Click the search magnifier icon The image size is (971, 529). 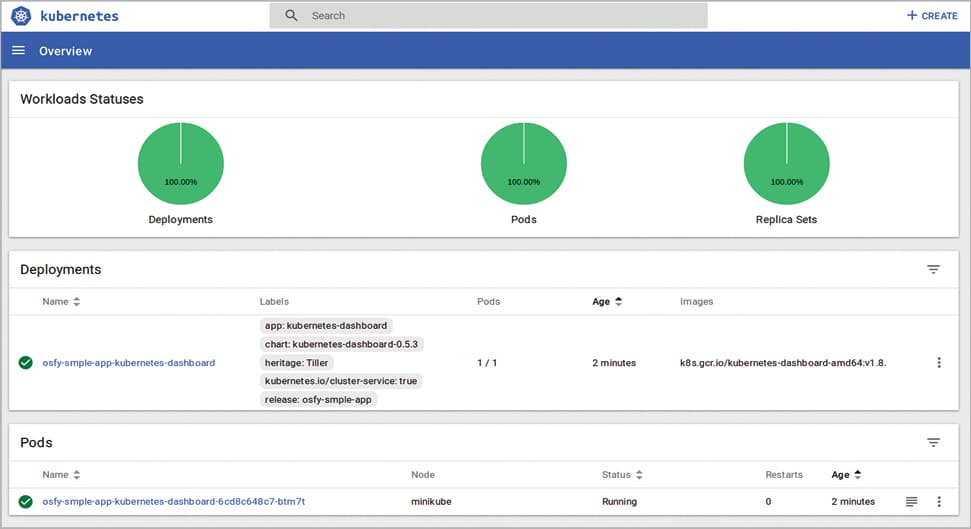[x=291, y=16]
